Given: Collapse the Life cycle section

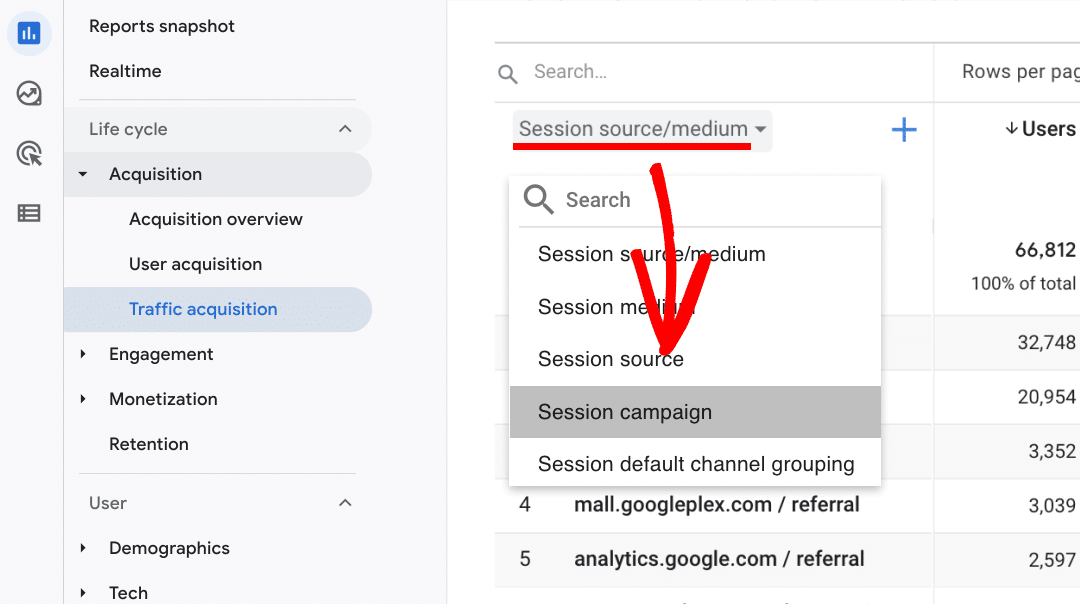Looking at the screenshot, I should (x=345, y=128).
